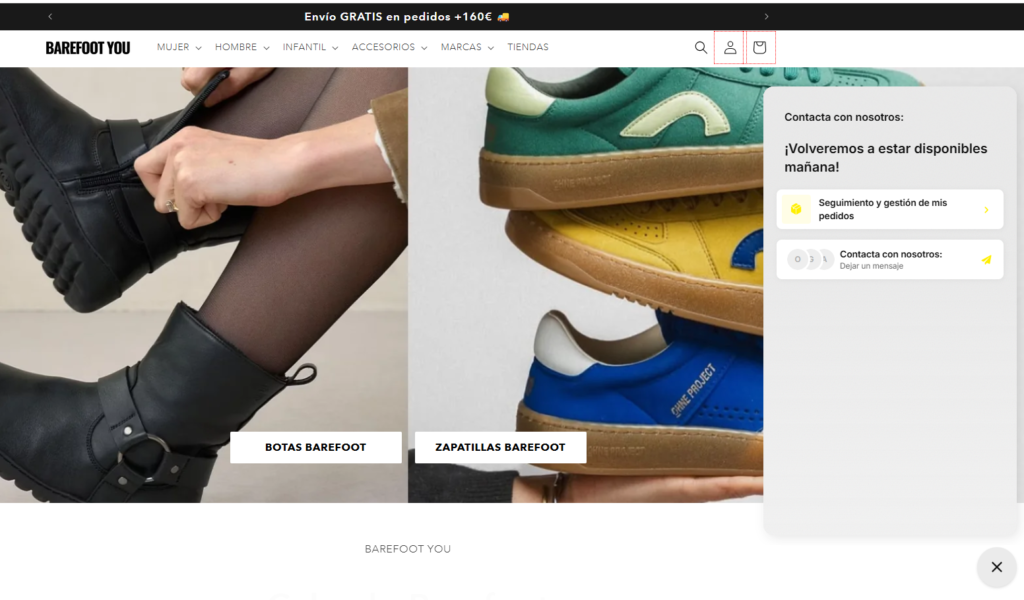Show previous announcement with left arrow
This screenshot has height=600, width=1024.
point(50,16)
